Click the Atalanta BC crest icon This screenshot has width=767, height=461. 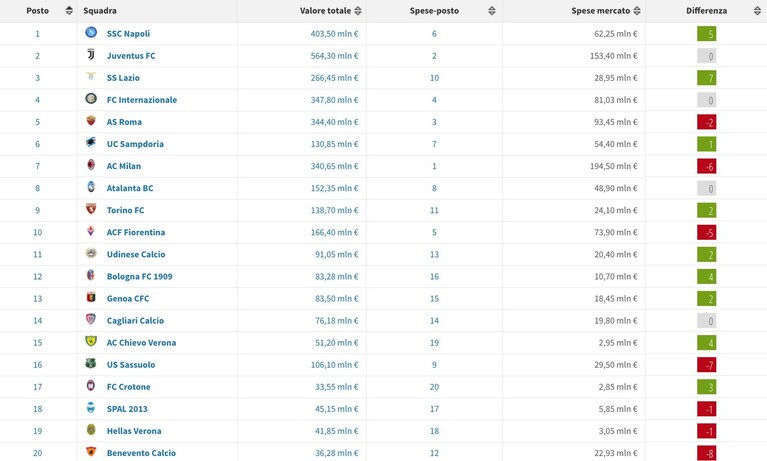pyautogui.click(x=91, y=186)
